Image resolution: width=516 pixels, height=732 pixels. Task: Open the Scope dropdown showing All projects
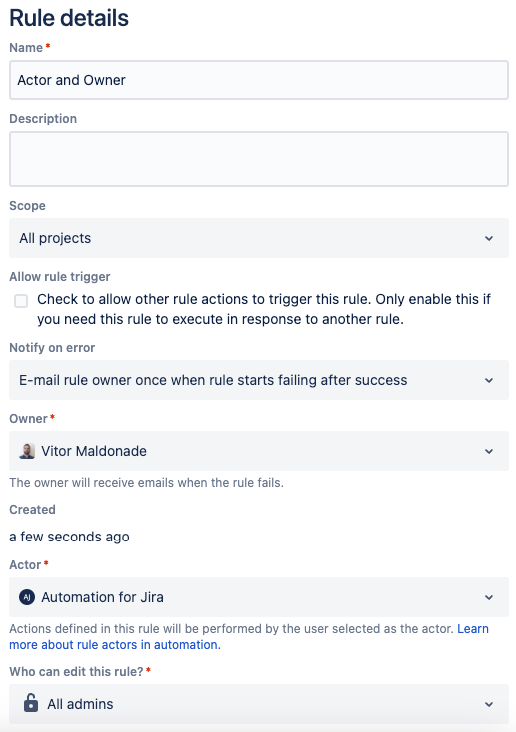(259, 238)
